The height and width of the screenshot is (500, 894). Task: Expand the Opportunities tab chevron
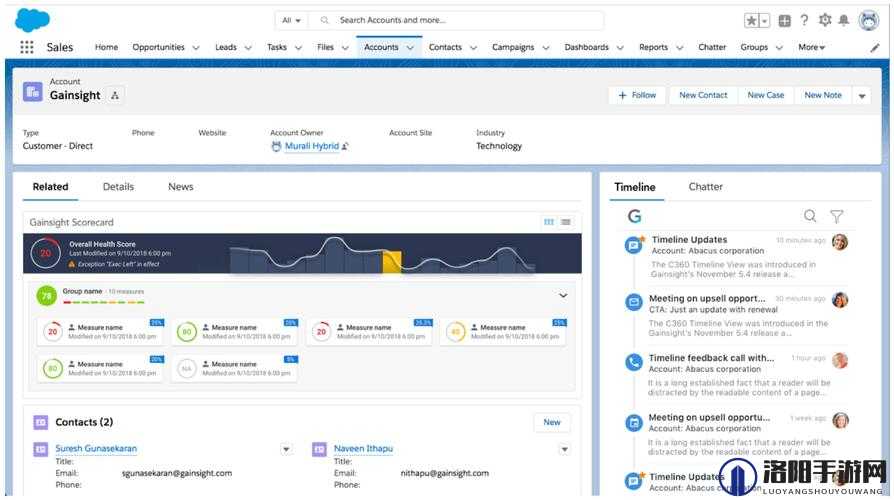[x=196, y=48]
